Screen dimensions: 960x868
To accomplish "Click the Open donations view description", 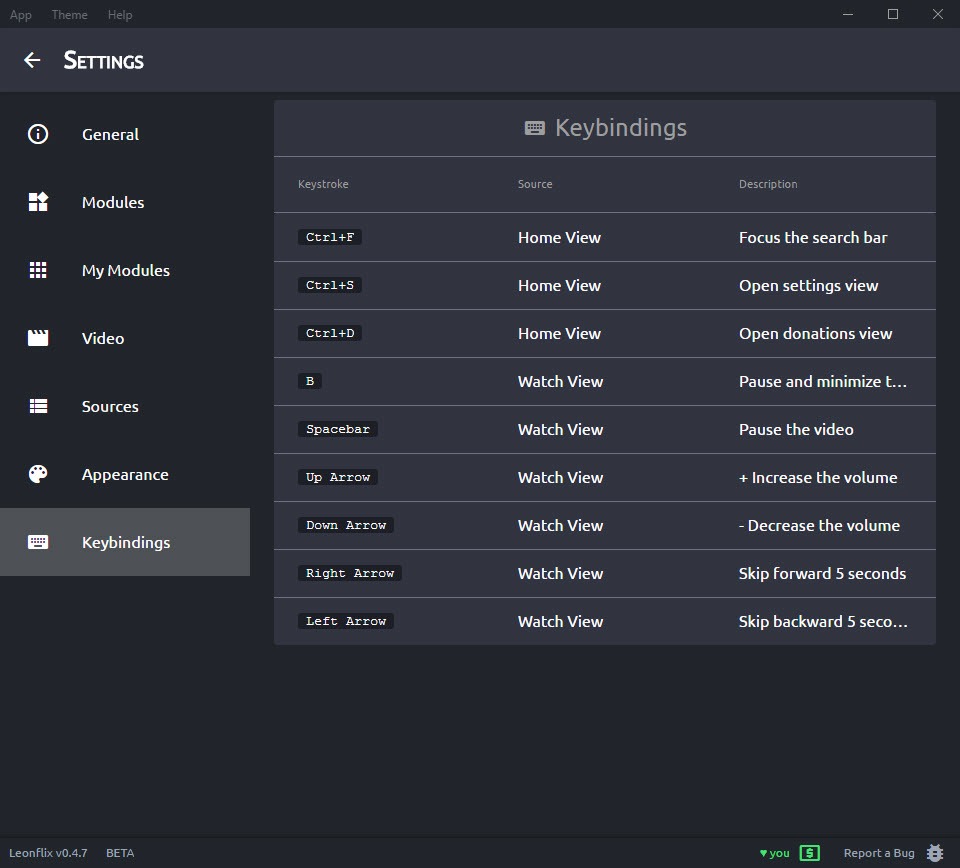I will [x=816, y=334].
